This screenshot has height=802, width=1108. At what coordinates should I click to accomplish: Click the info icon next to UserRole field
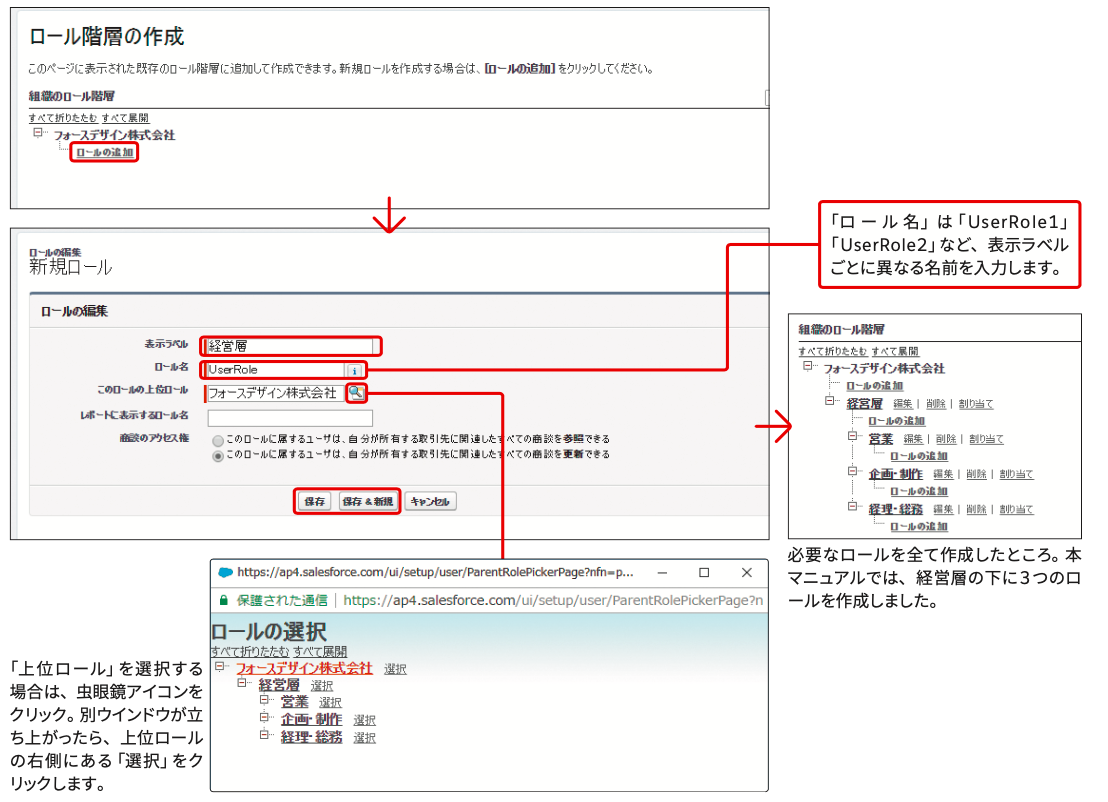pos(355,370)
